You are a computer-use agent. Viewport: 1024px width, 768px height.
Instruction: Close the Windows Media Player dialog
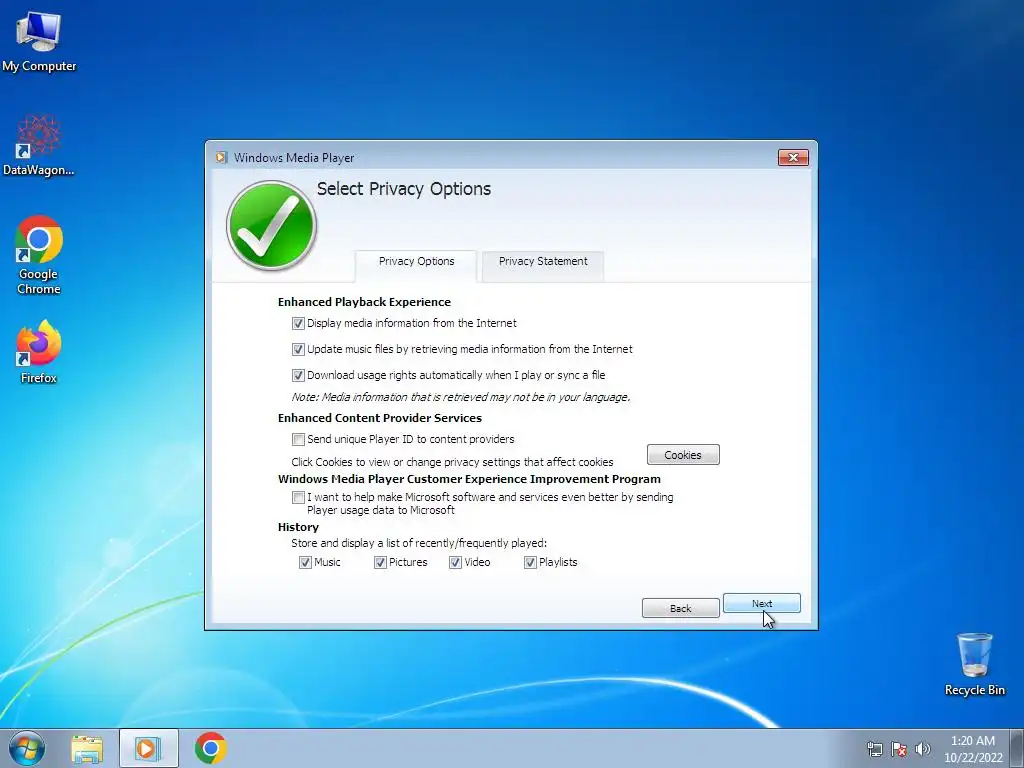click(793, 157)
